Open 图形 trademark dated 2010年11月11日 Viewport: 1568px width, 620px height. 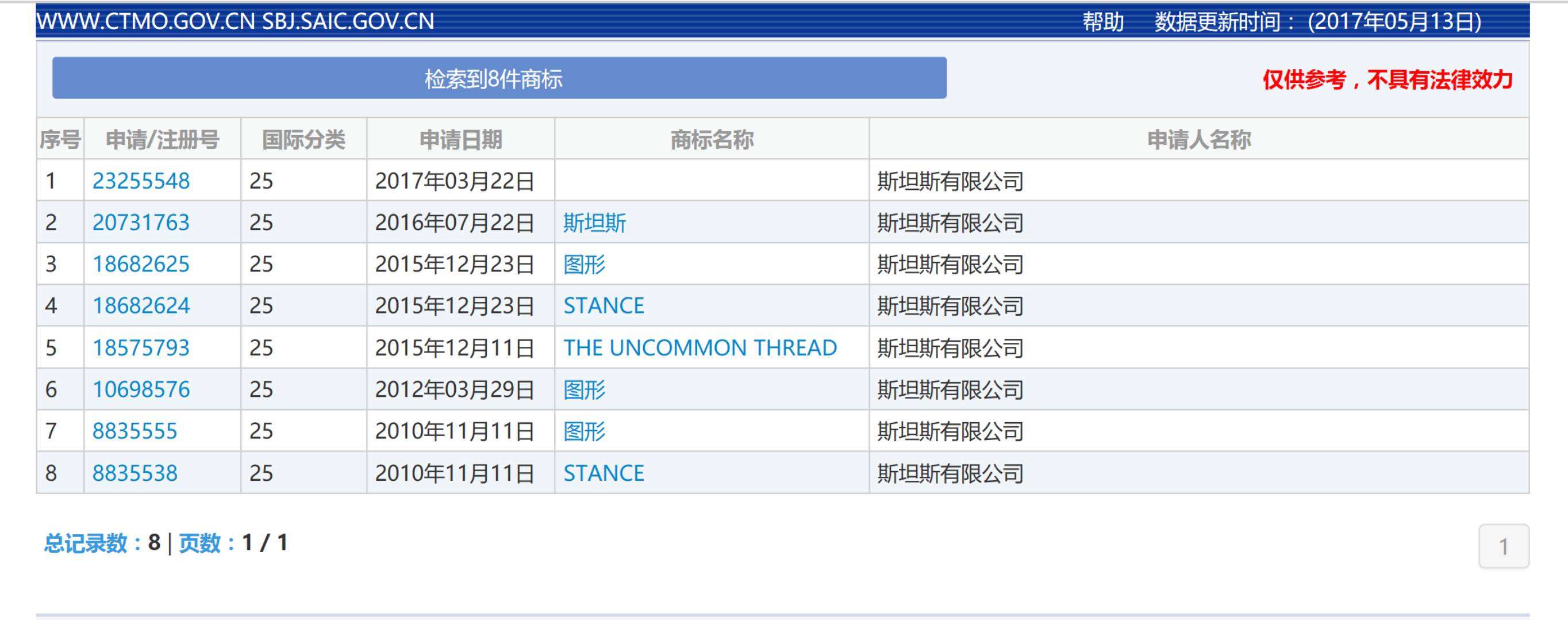pyautogui.click(x=585, y=431)
